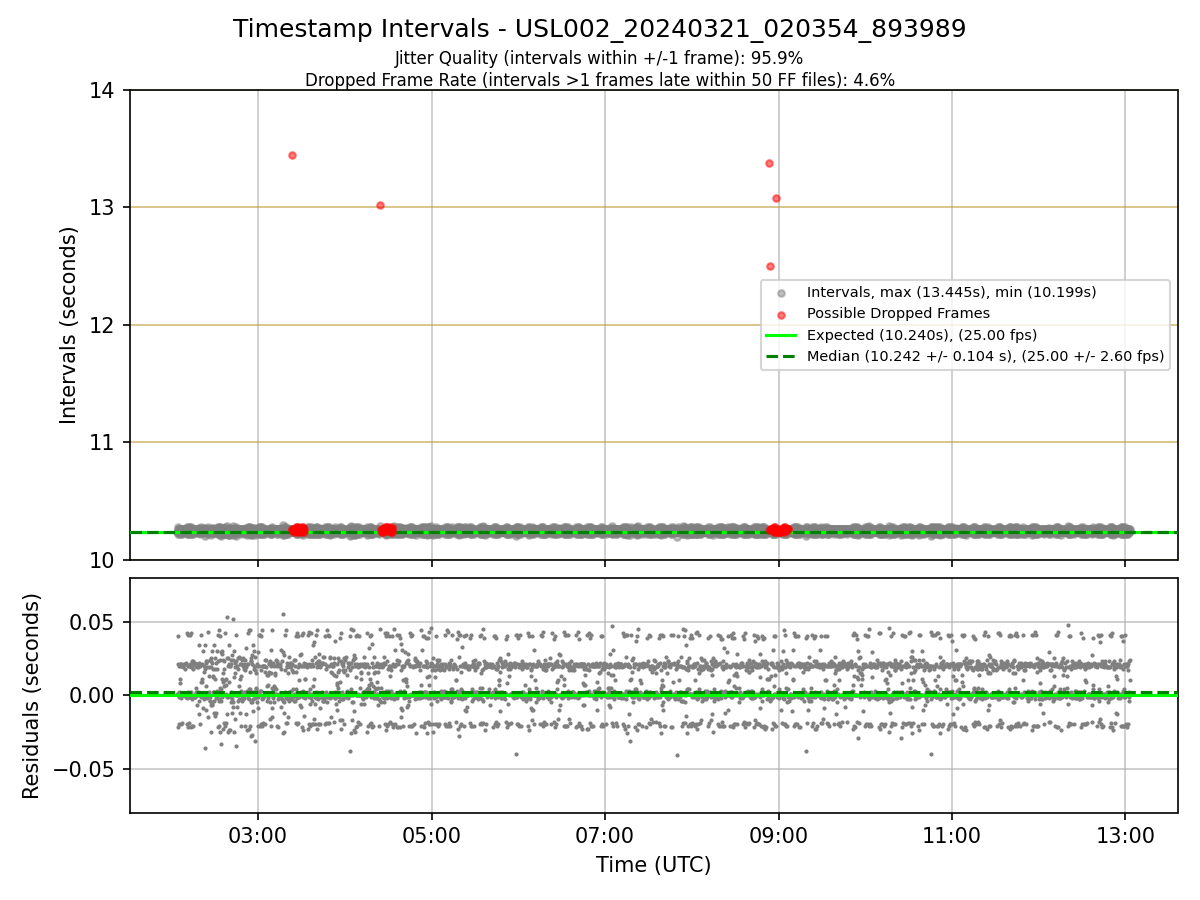Click the Jitter Quality 95.9% subtitle
The image size is (1200, 900).
click(599, 58)
